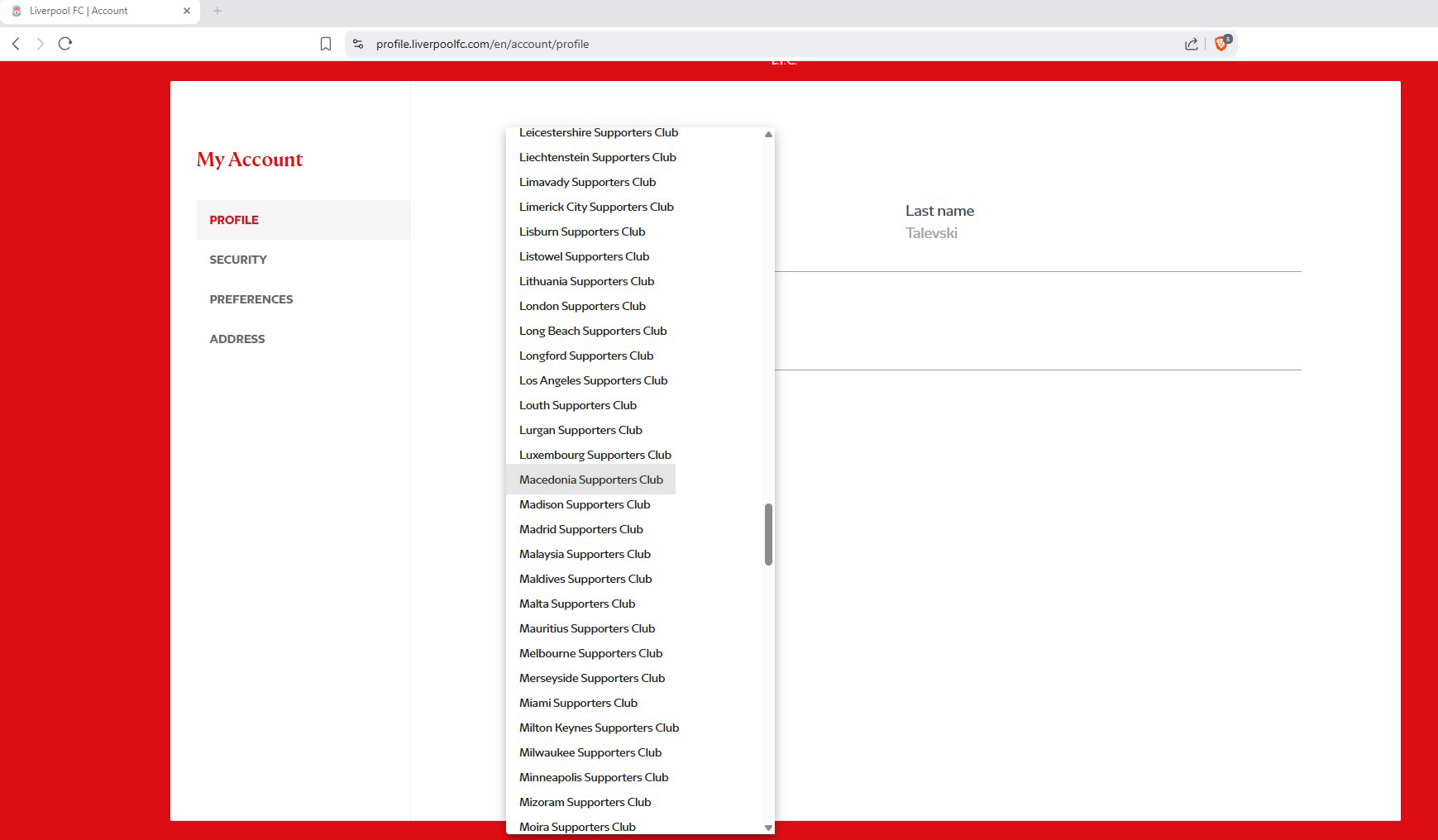
Task: Reload the page with refresh icon
Action: click(x=65, y=44)
